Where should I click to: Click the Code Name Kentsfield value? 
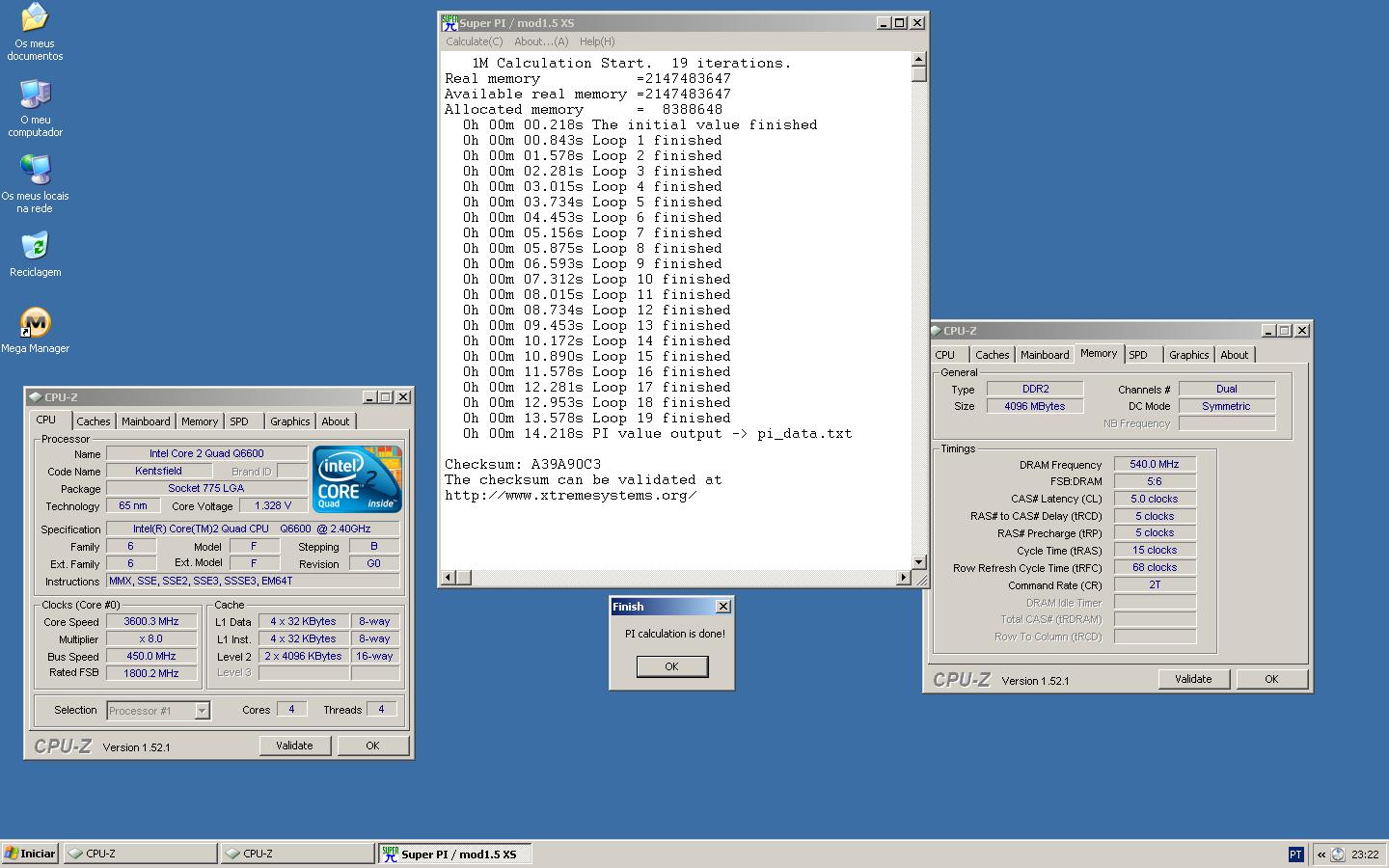click(159, 471)
